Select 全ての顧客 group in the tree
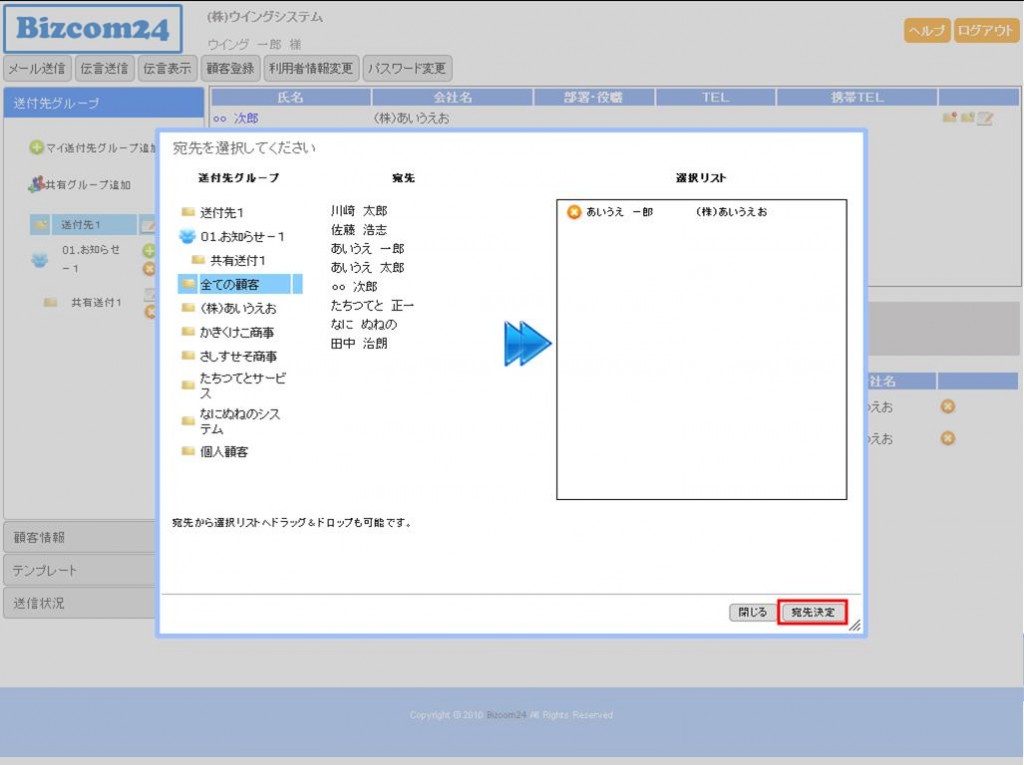 click(229, 285)
